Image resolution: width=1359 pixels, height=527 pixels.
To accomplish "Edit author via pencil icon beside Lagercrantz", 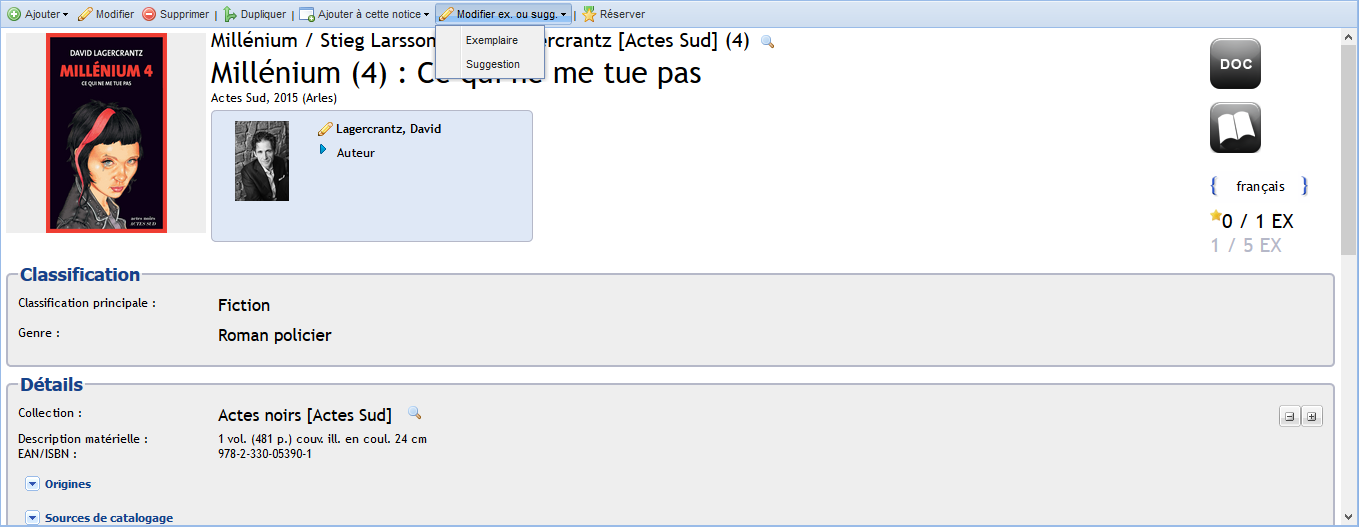I will click(325, 129).
